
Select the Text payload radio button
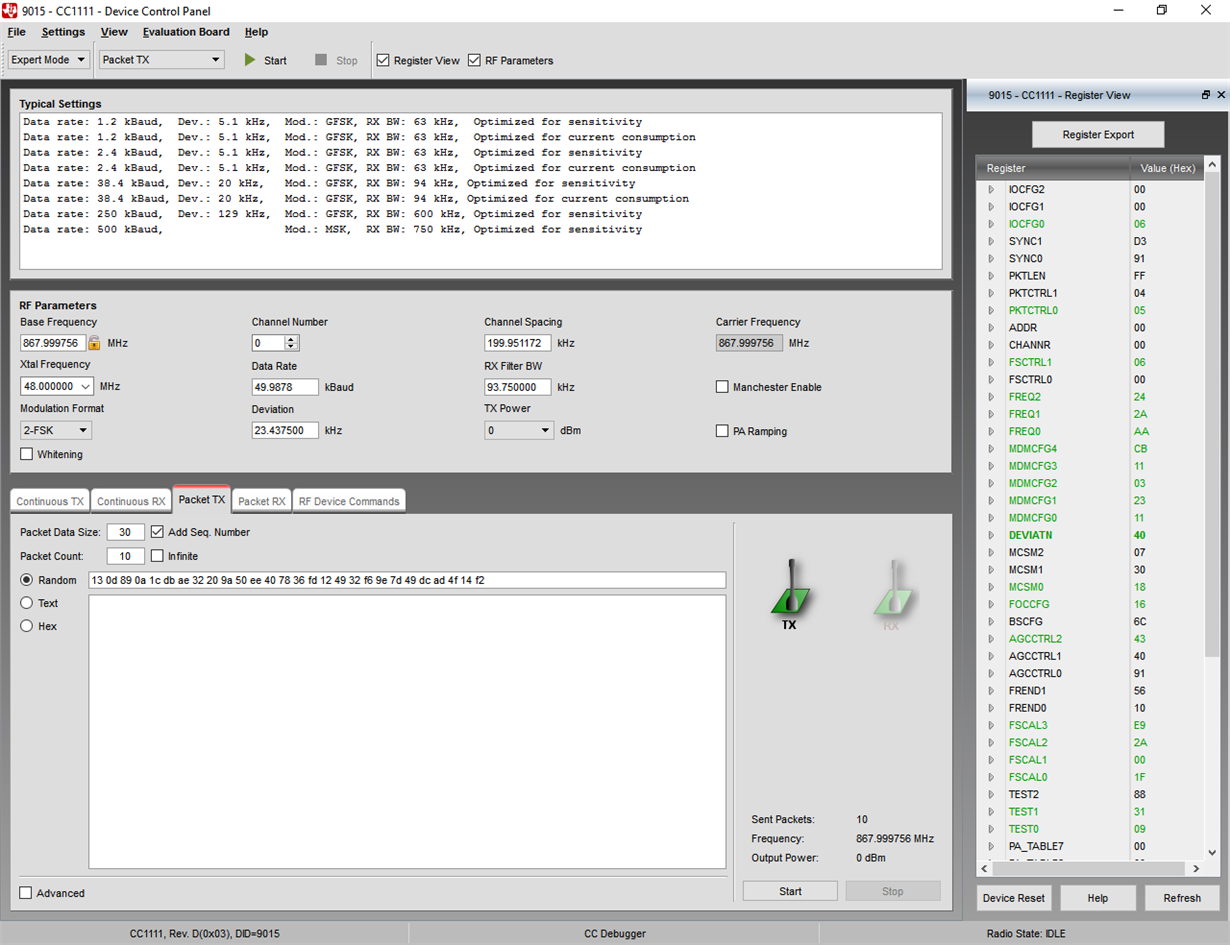27,603
